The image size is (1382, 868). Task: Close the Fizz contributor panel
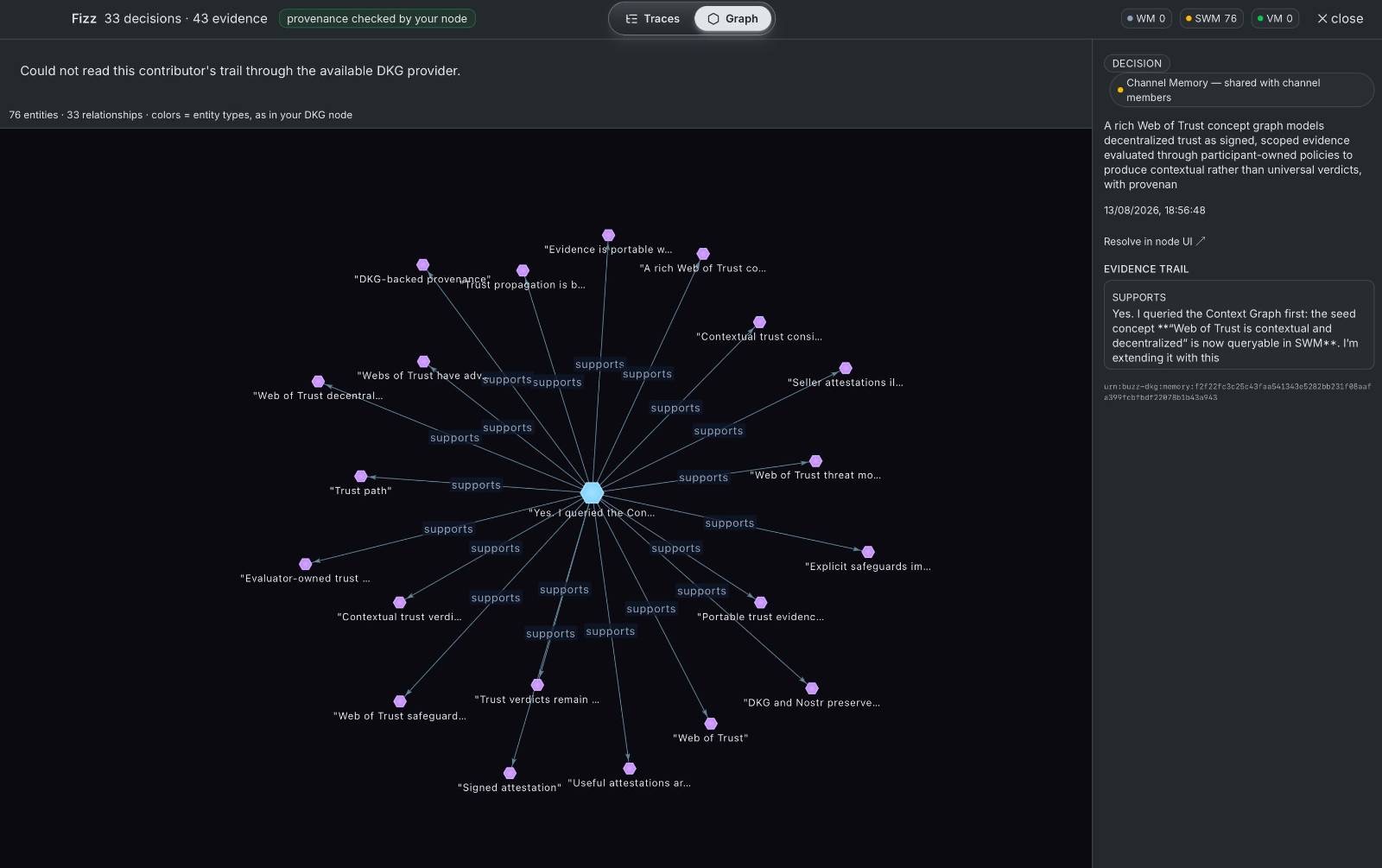pos(1340,18)
